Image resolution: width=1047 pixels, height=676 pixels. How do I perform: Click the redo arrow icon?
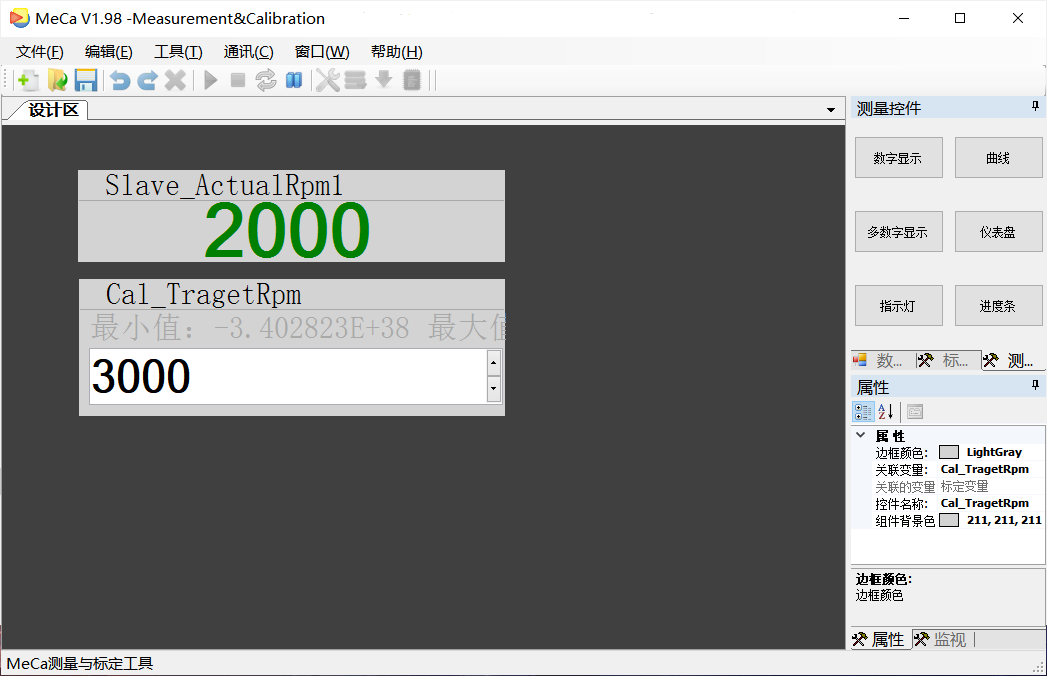click(148, 80)
